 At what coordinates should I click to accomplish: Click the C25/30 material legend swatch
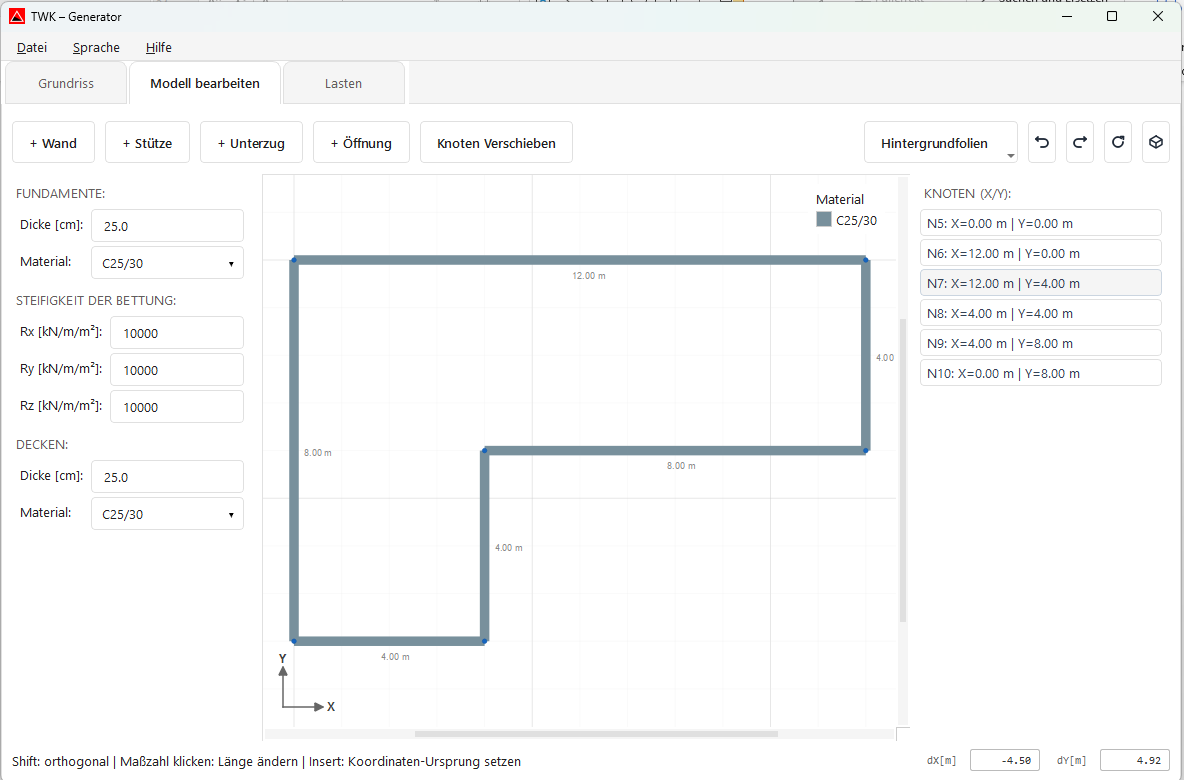pos(823,220)
